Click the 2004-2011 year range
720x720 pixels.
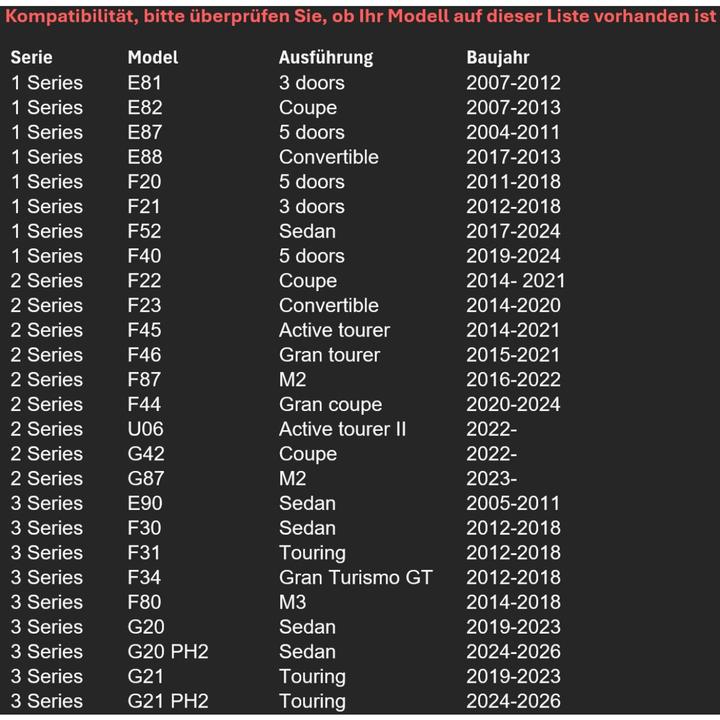click(x=513, y=132)
